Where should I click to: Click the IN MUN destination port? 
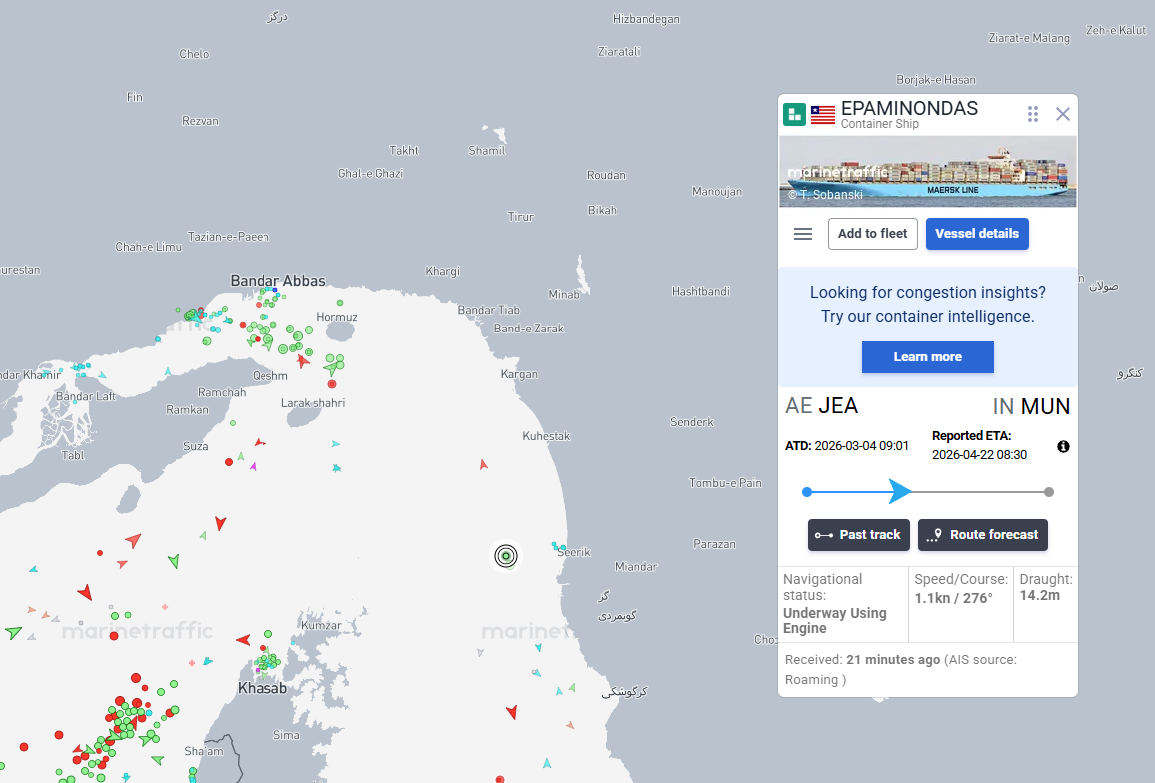[x=1031, y=406]
